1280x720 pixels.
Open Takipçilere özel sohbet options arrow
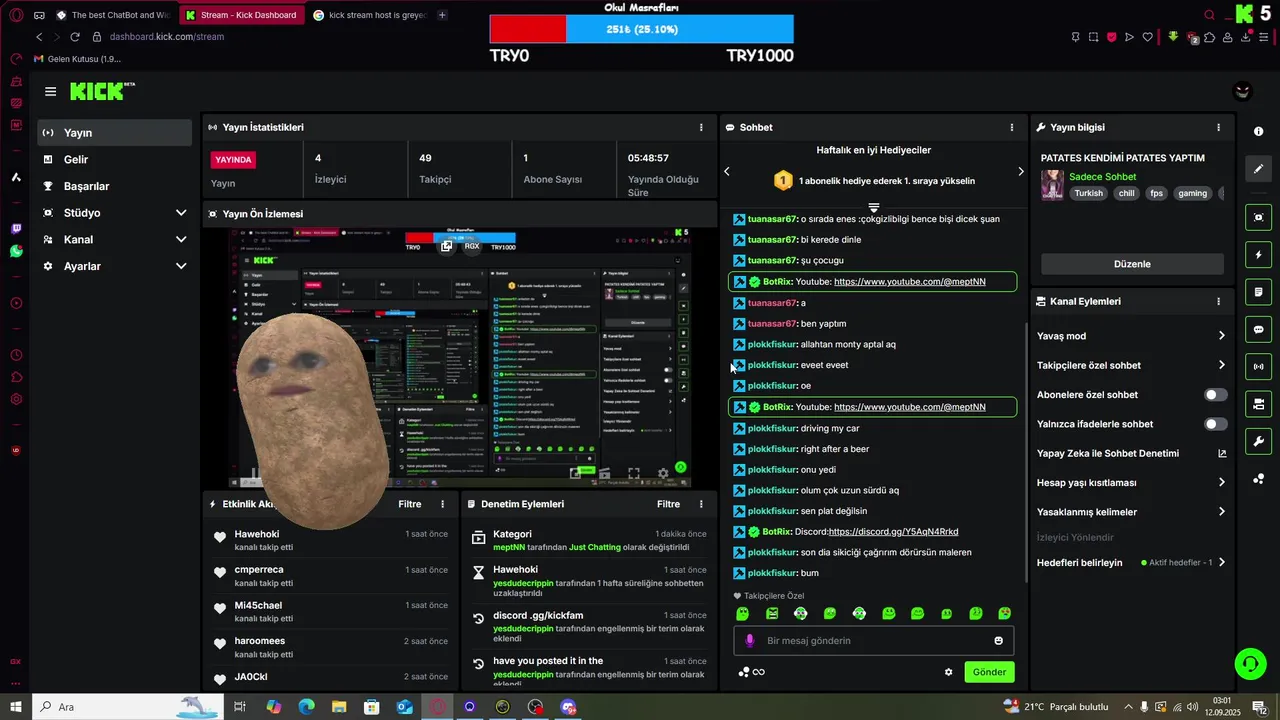1221,365
